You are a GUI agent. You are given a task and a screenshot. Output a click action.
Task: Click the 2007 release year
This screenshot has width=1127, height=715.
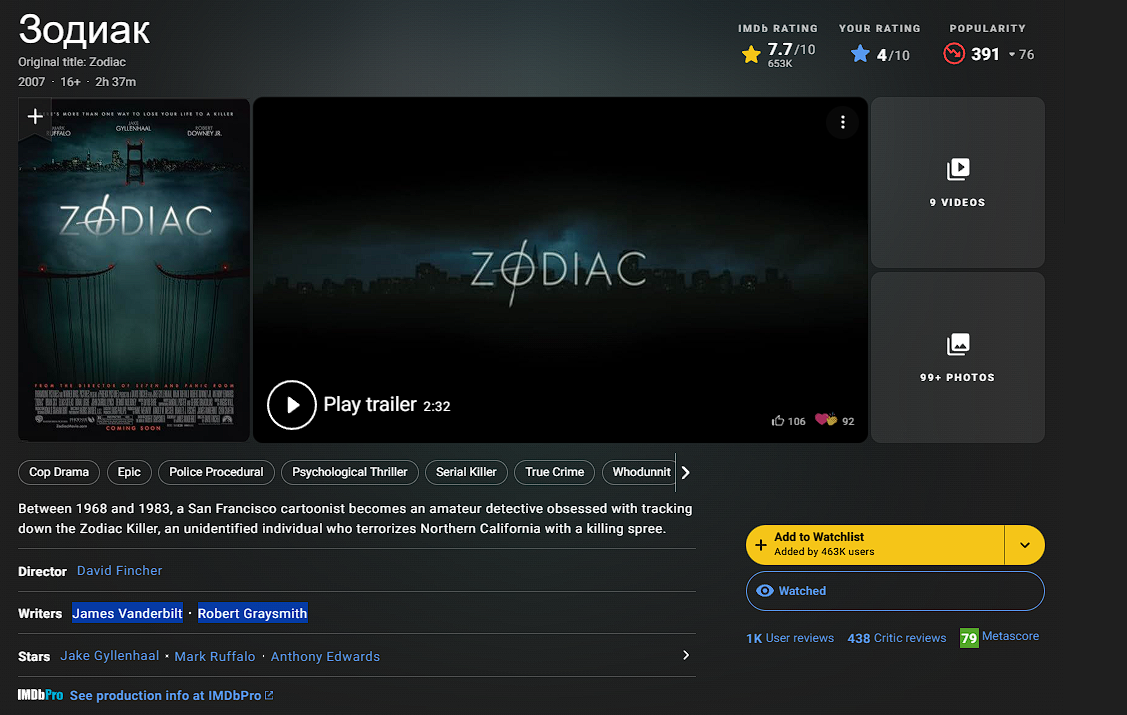32,82
